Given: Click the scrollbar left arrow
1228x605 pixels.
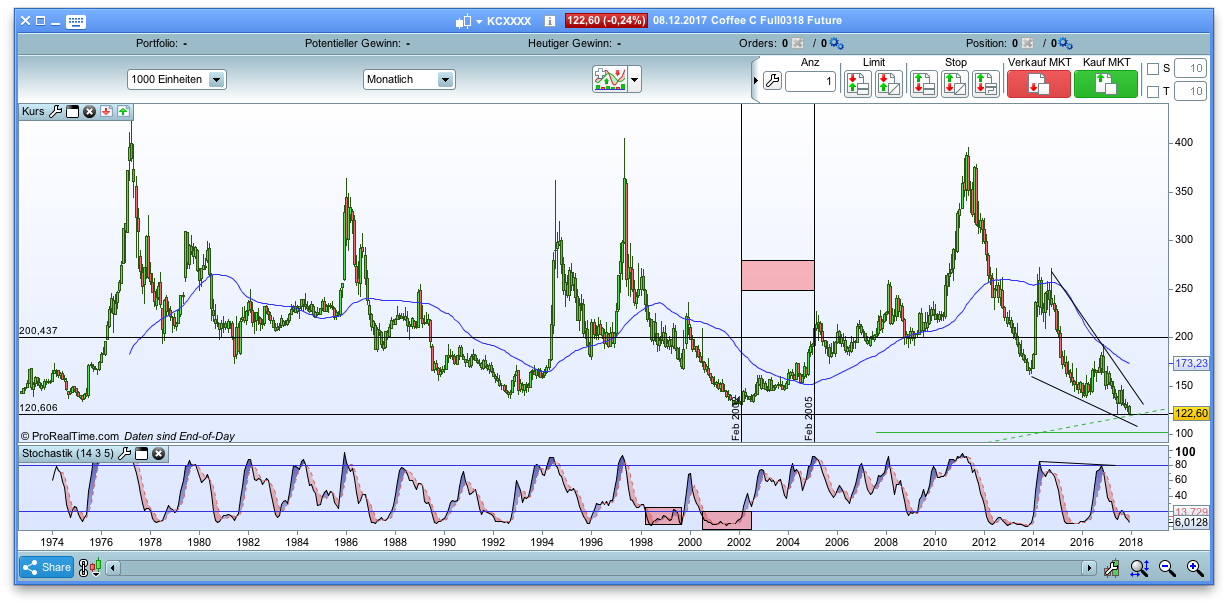Looking at the screenshot, I should tap(114, 568).
